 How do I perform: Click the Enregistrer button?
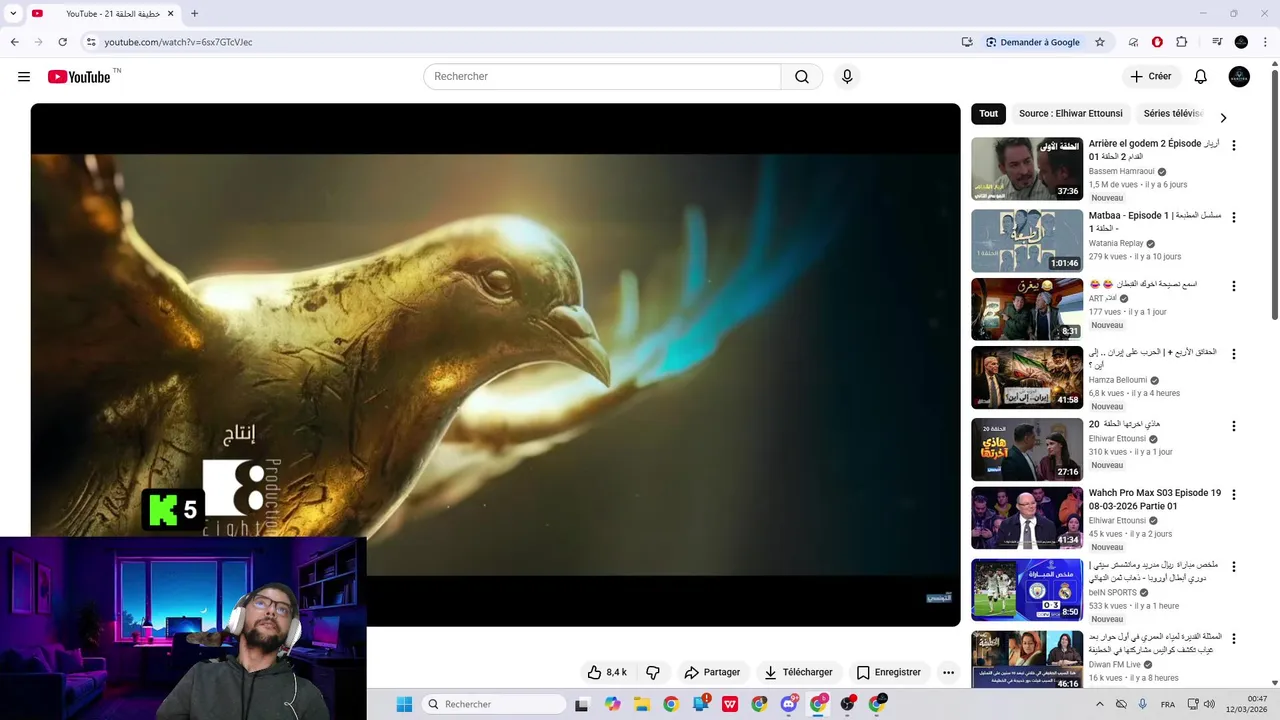(x=888, y=672)
